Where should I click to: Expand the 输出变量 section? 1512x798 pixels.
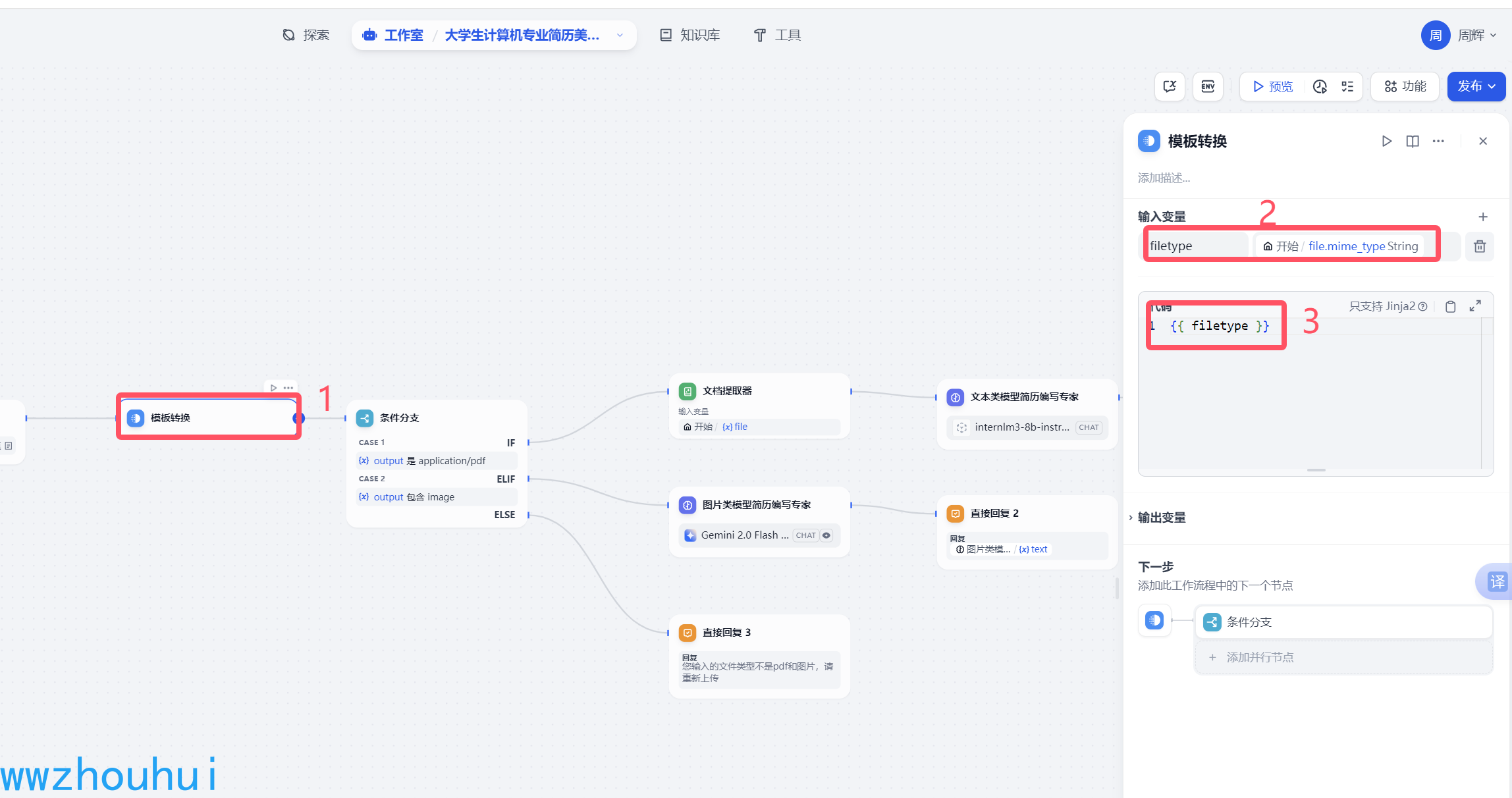[x=1162, y=518]
